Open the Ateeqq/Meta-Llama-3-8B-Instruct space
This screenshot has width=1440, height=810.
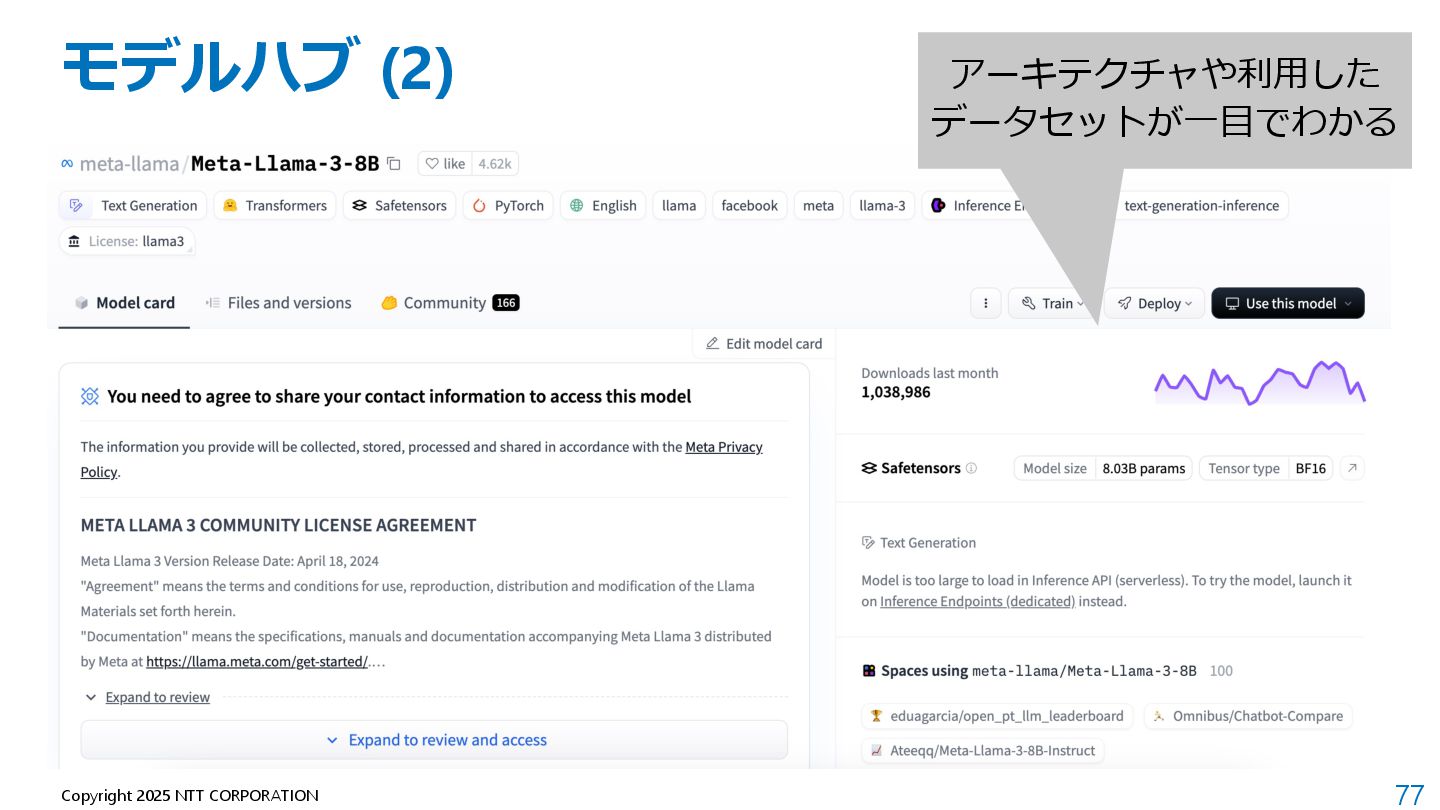tap(982, 750)
